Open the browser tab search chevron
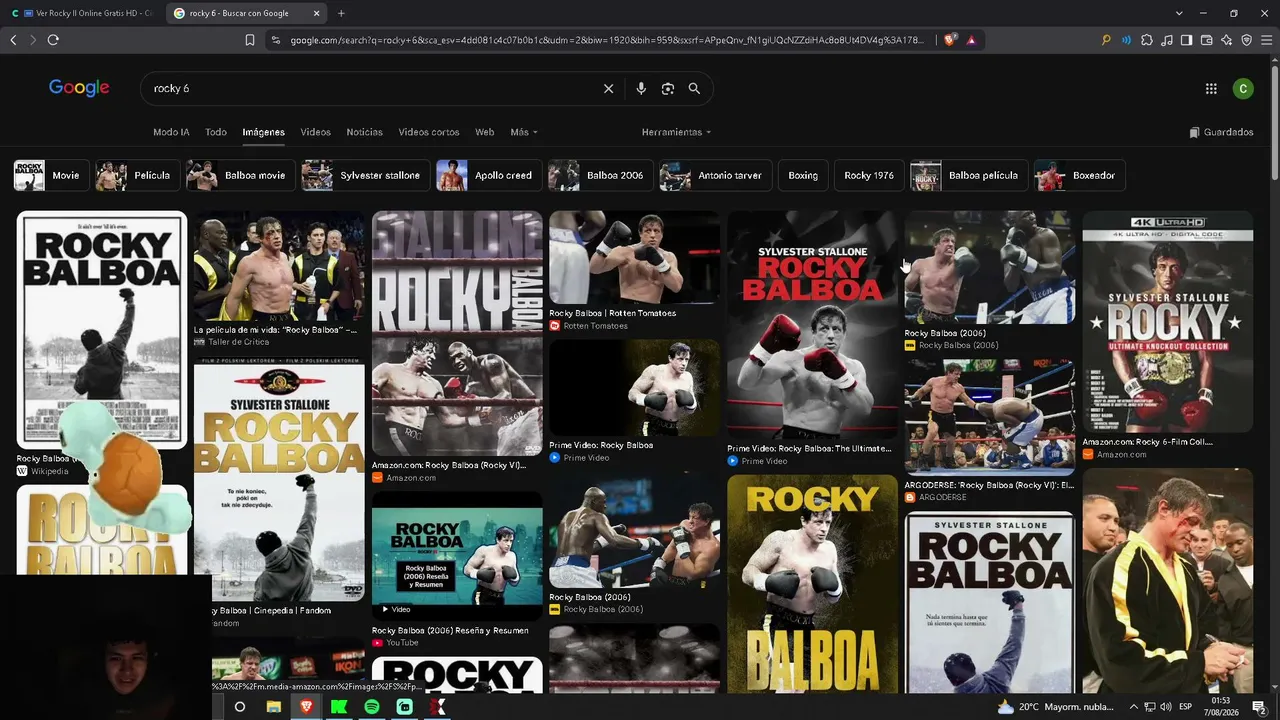The image size is (1280, 720). [1179, 13]
